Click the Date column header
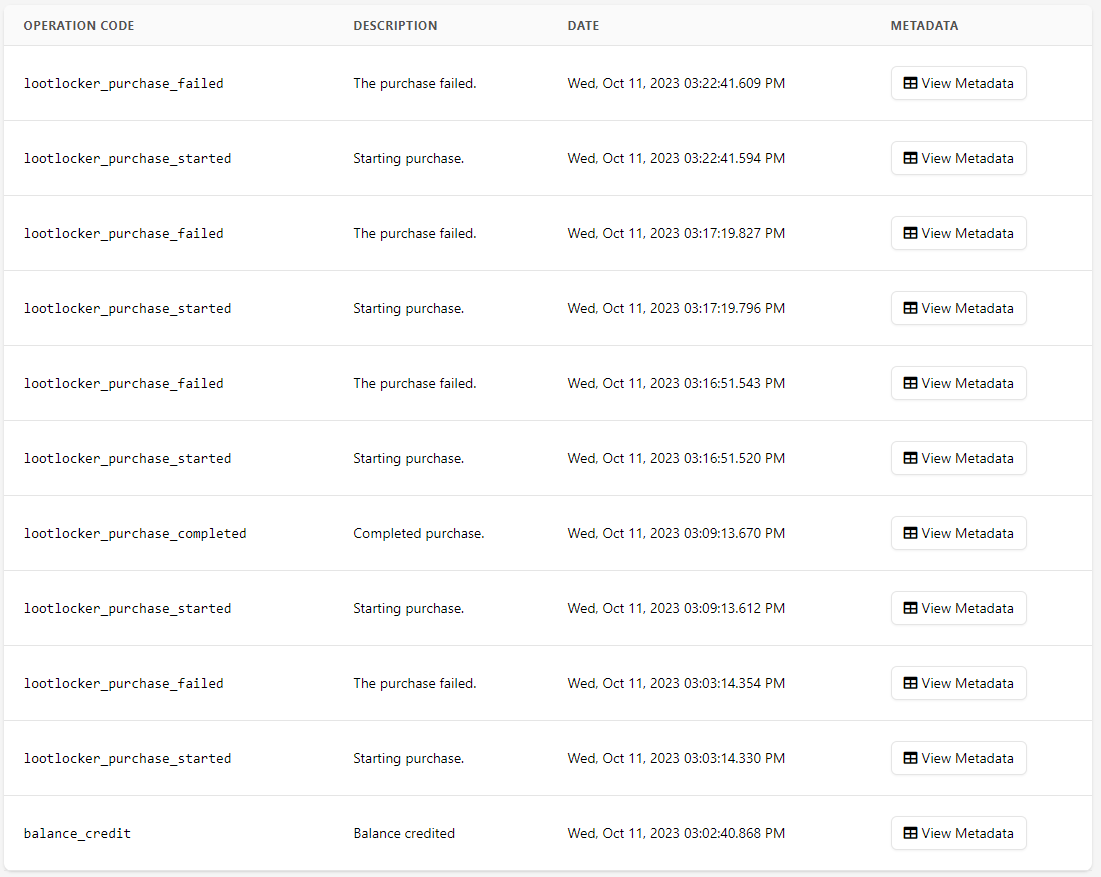Viewport: 1101px width, 877px height. tap(583, 26)
